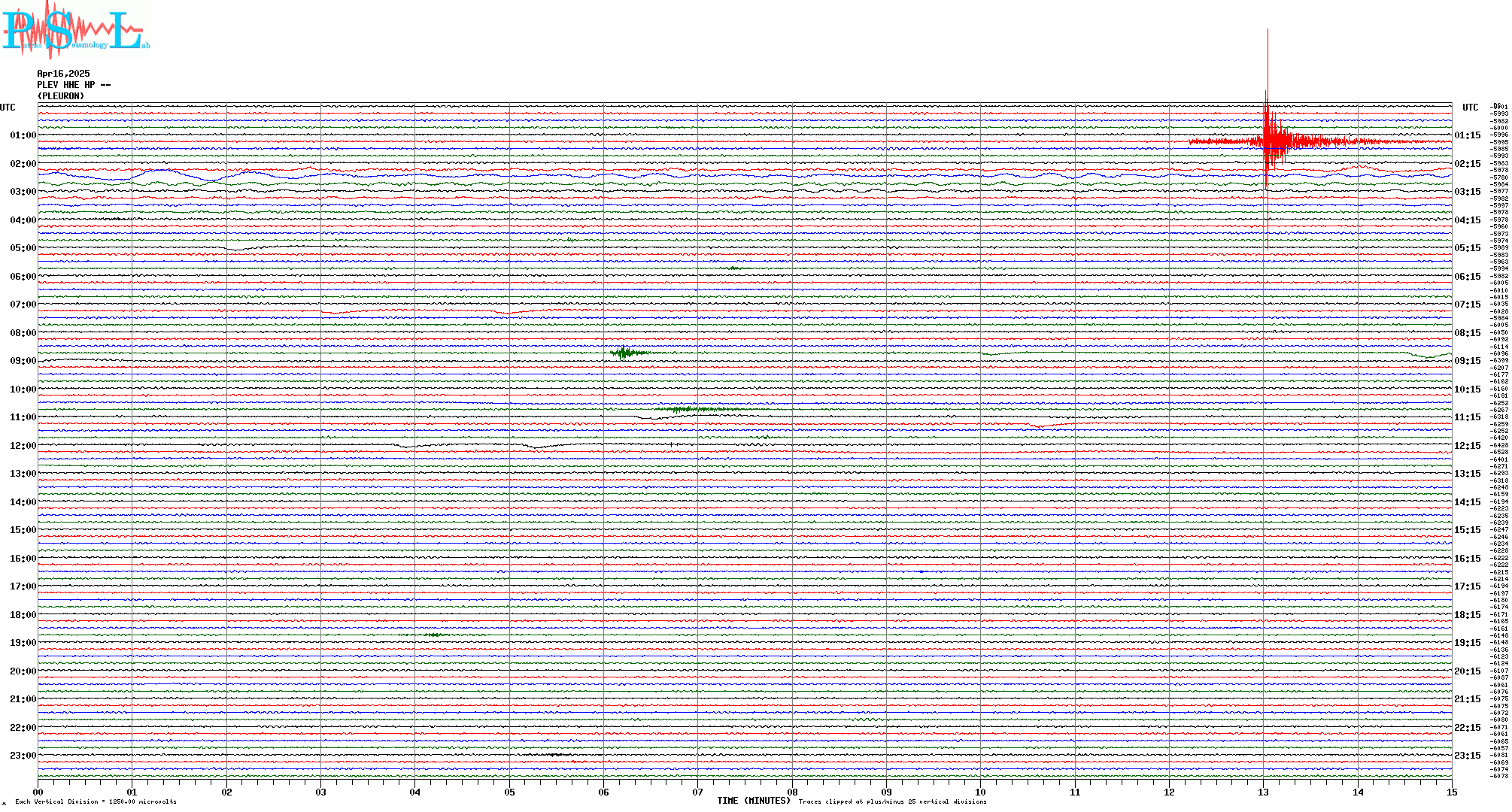Click the 01:15 label on right side
The width and height of the screenshot is (1512, 812).
(x=1467, y=135)
